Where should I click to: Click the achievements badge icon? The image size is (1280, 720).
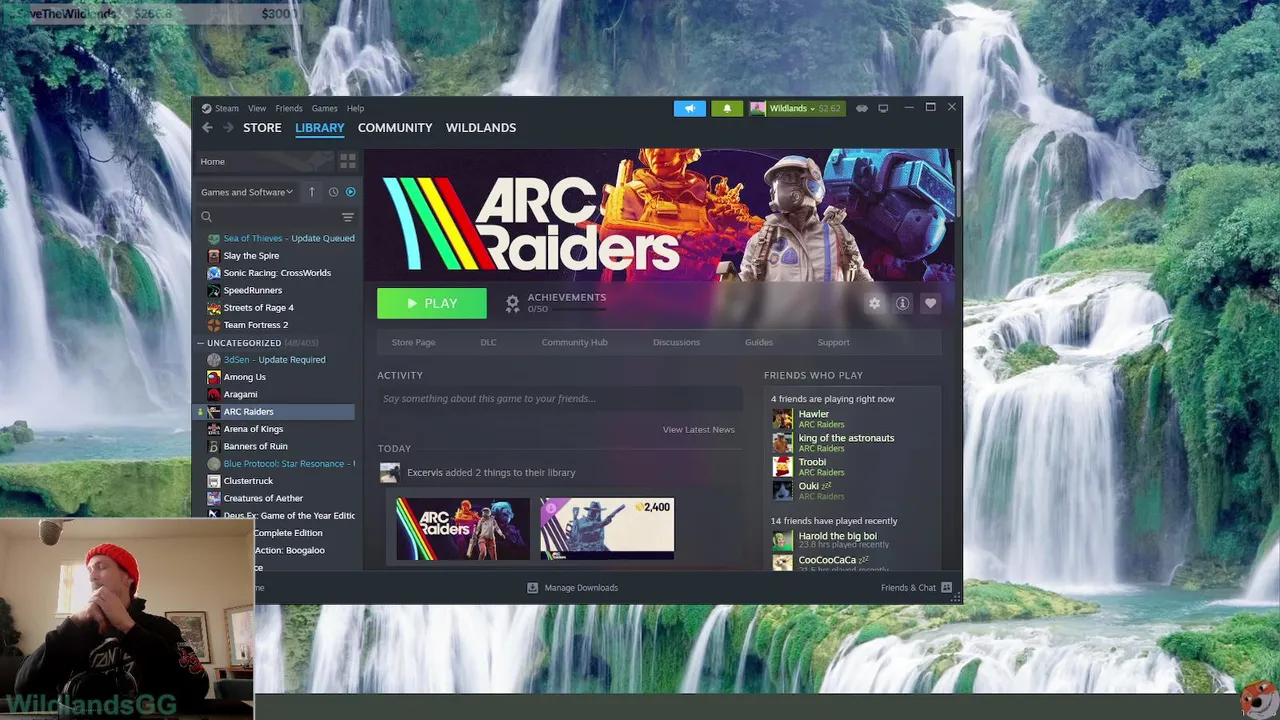512,303
